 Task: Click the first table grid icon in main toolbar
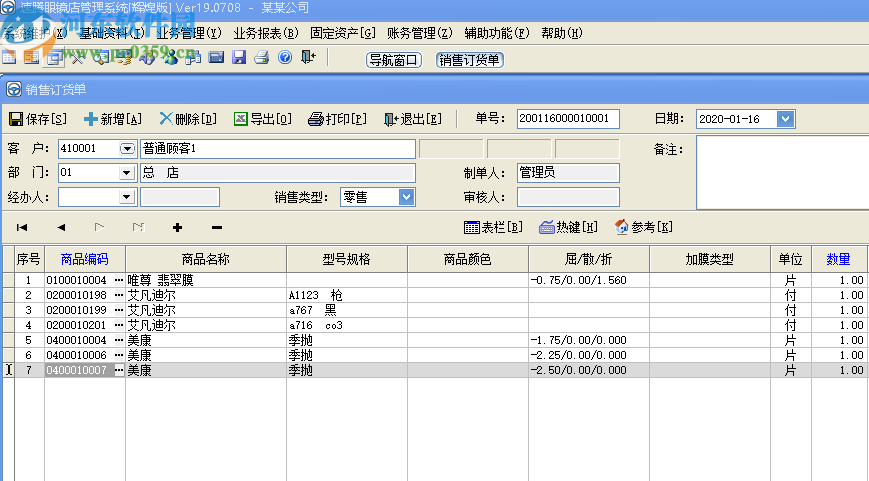point(9,57)
